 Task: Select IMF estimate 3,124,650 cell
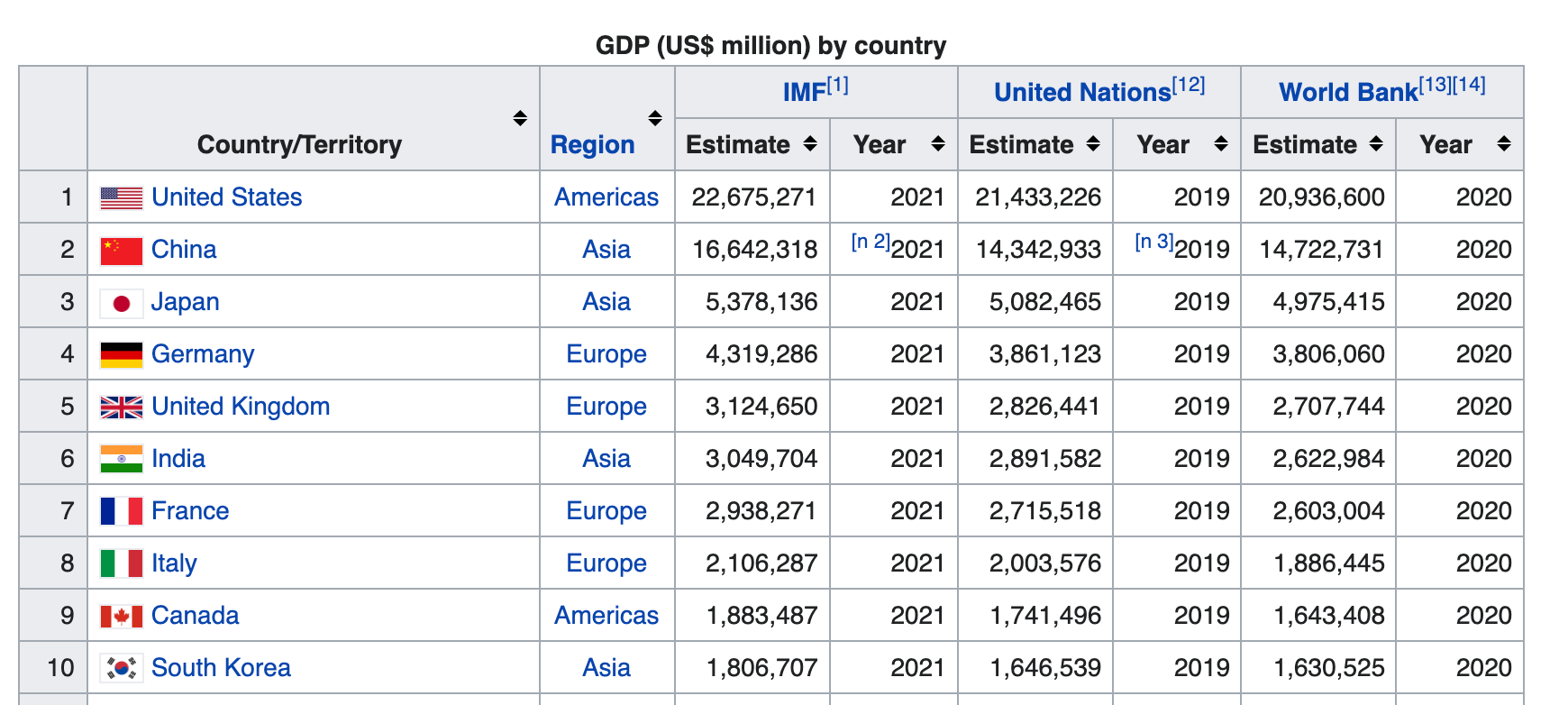[752, 407]
